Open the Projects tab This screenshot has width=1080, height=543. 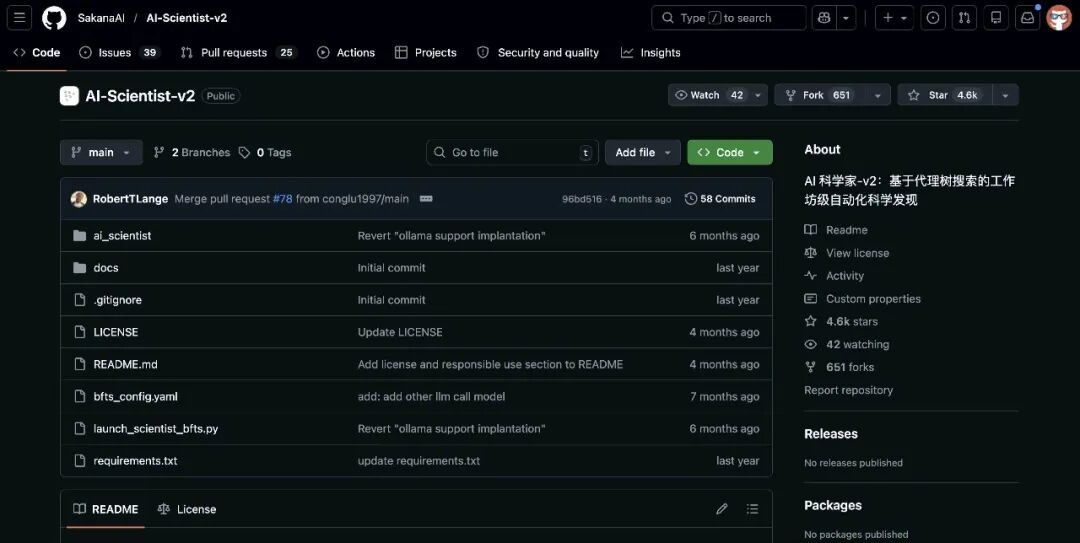click(x=426, y=52)
